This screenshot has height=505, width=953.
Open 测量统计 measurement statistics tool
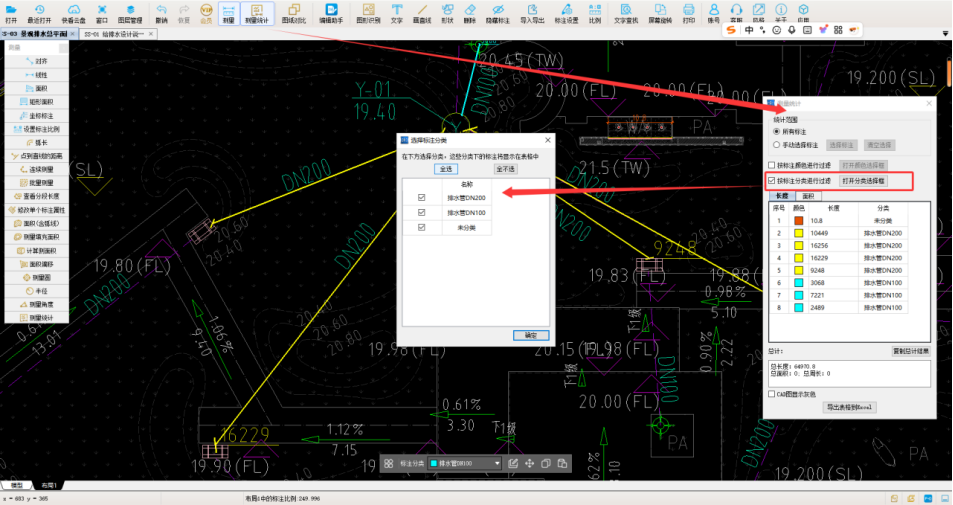coord(257,12)
